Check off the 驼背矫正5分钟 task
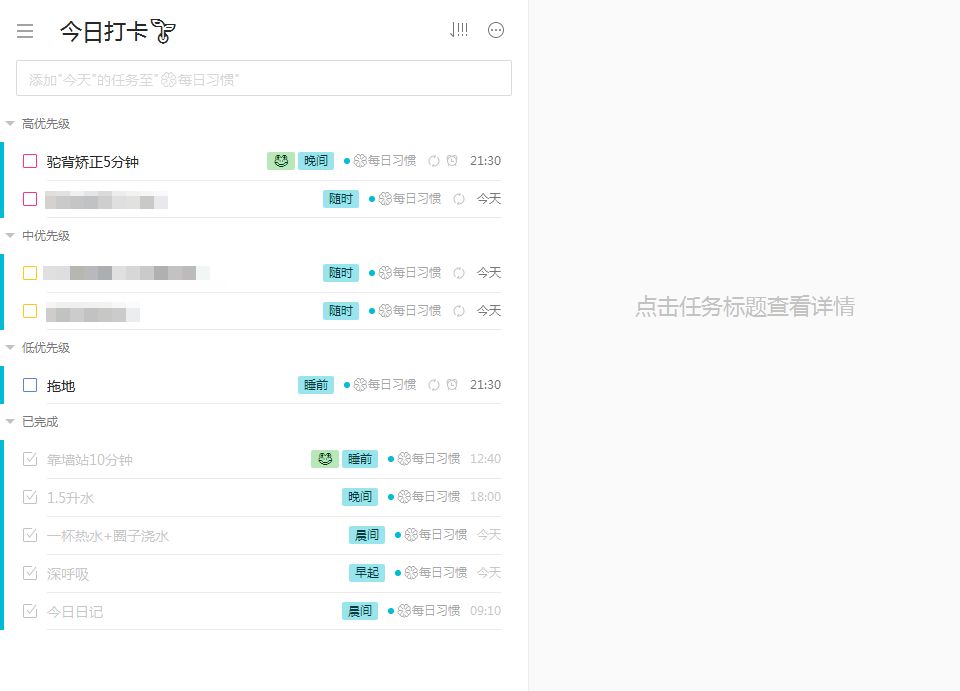Viewport: 960px width, 691px height. click(30, 161)
